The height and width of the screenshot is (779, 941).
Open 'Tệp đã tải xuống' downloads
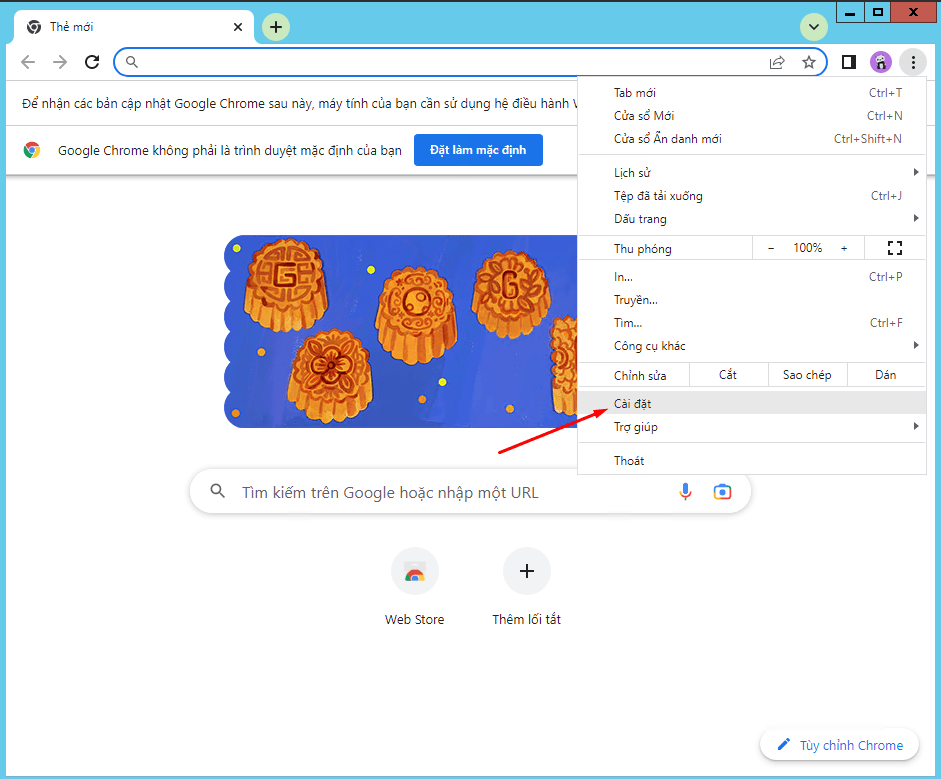[x=751, y=196]
